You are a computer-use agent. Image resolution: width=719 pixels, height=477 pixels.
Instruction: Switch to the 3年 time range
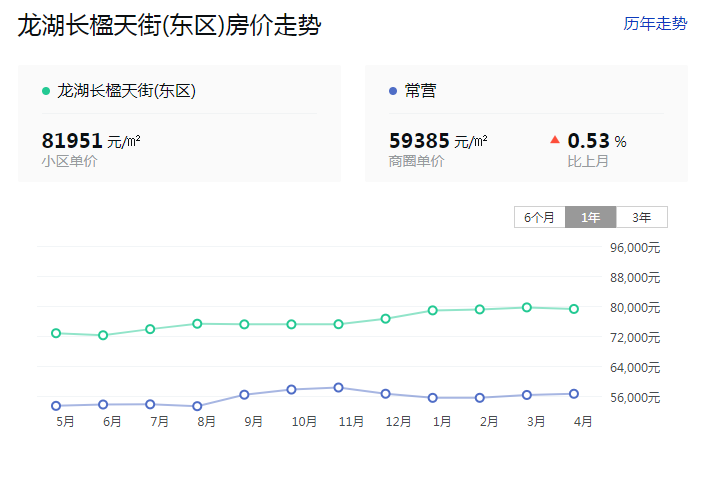pos(641,217)
